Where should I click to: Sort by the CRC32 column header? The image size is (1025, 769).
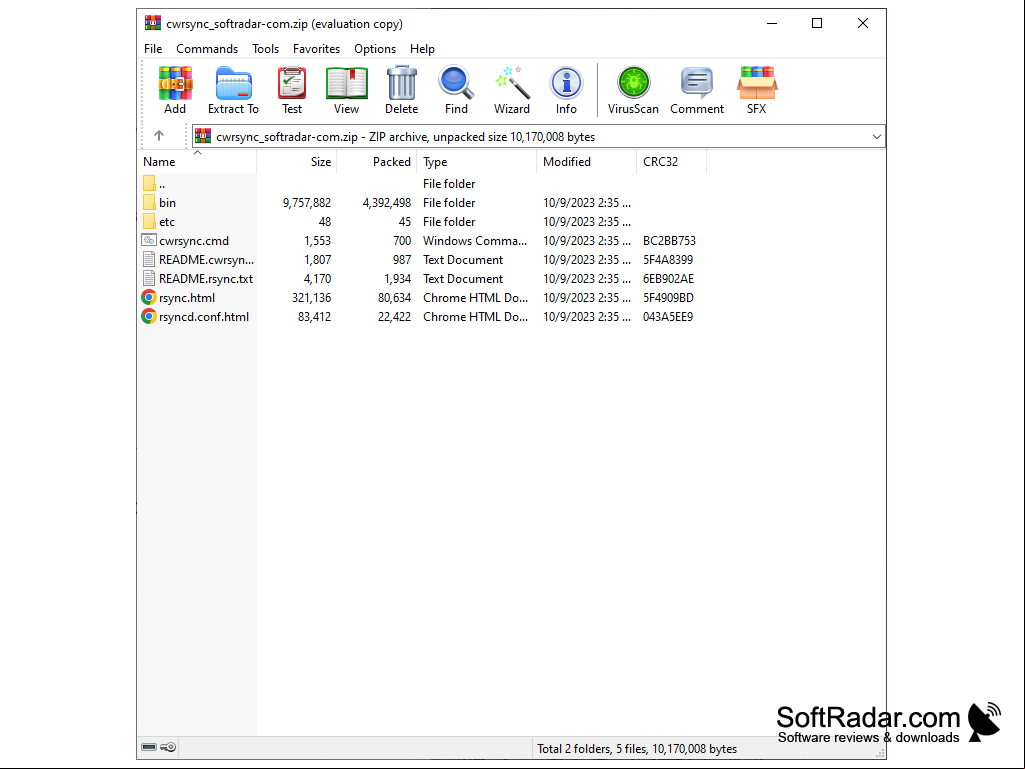click(x=671, y=162)
